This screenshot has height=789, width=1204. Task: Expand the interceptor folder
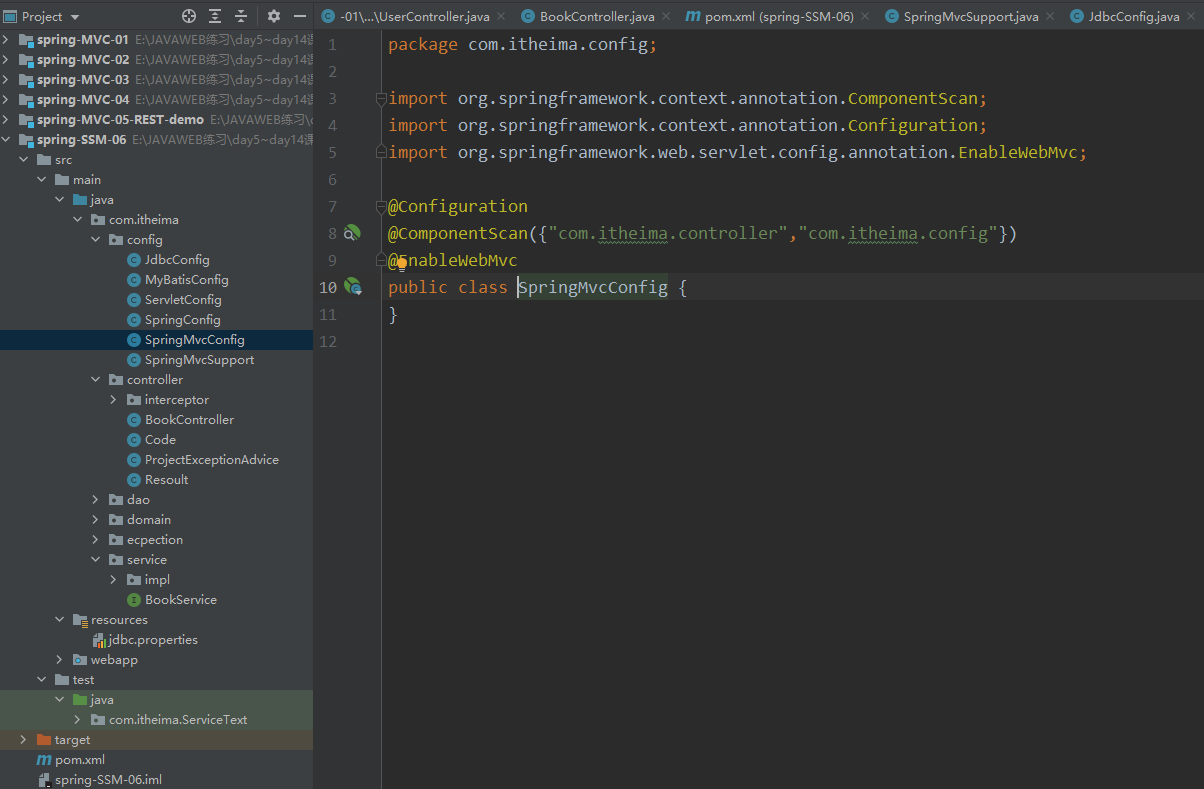point(114,400)
